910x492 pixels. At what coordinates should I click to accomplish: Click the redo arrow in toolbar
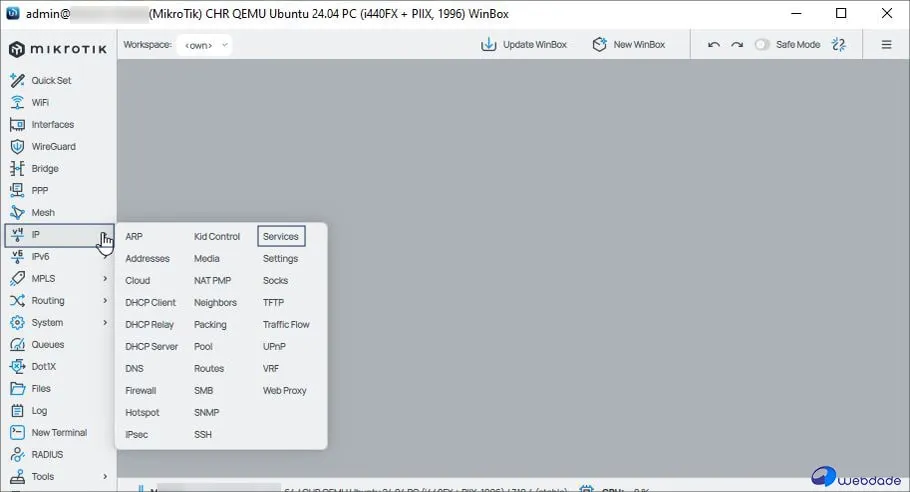[x=737, y=45]
